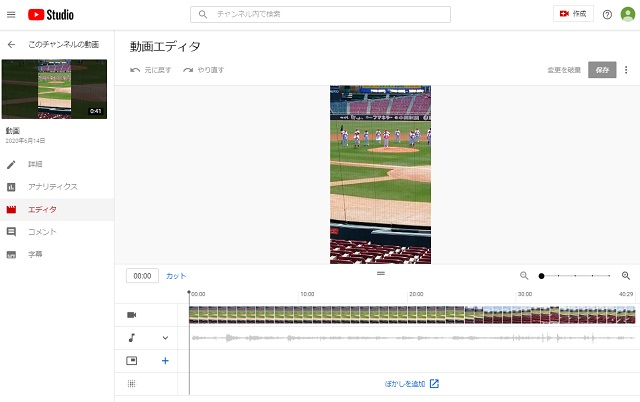This screenshot has height=402, width=640.
Task: Open the アナリティクス menu item
Action: (x=53, y=187)
